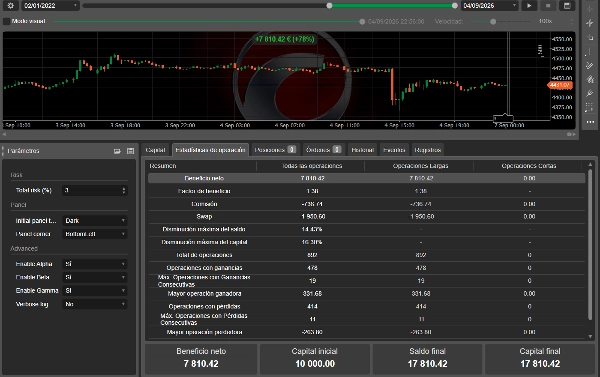Switch to the Eventos tab
The image size is (600, 377).
click(x=394, y=150)
